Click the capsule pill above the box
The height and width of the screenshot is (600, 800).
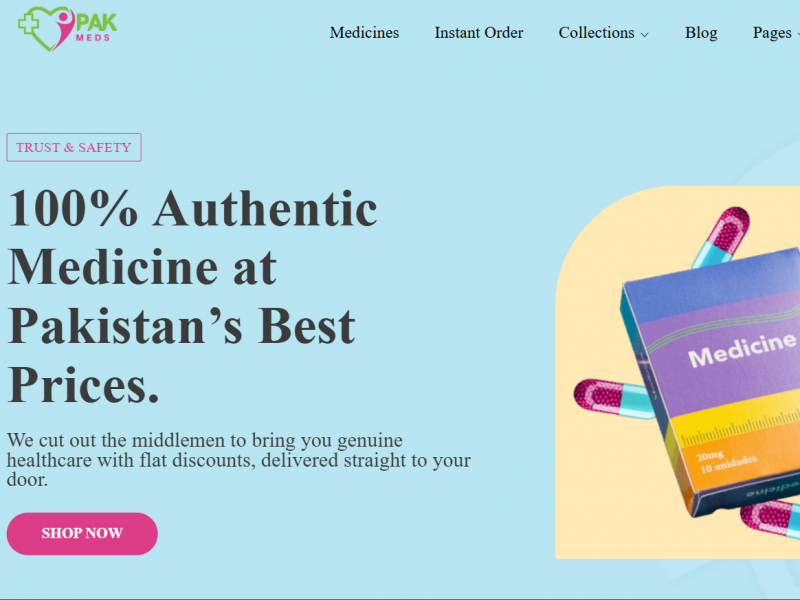tap(720, 236)
